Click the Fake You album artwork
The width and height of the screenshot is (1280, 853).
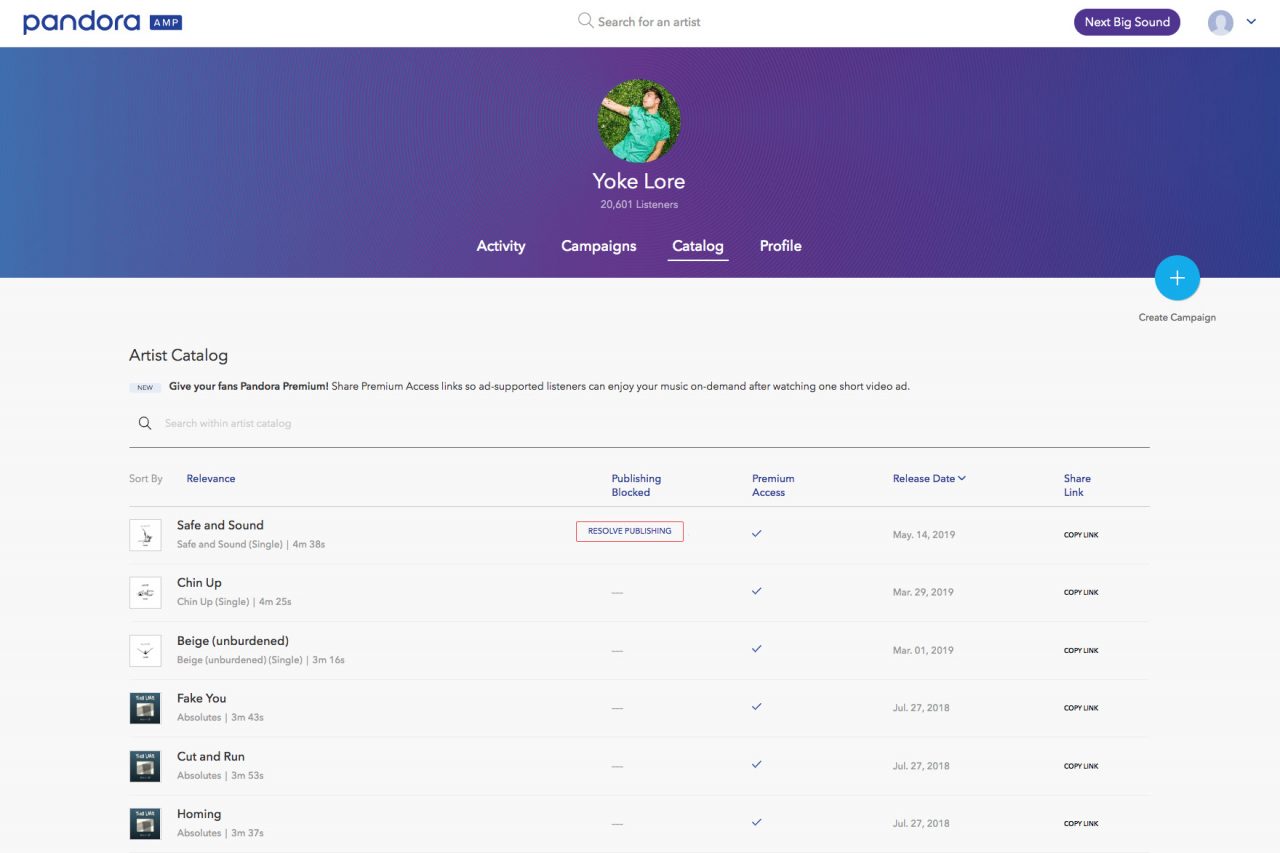tap(145, 708)
